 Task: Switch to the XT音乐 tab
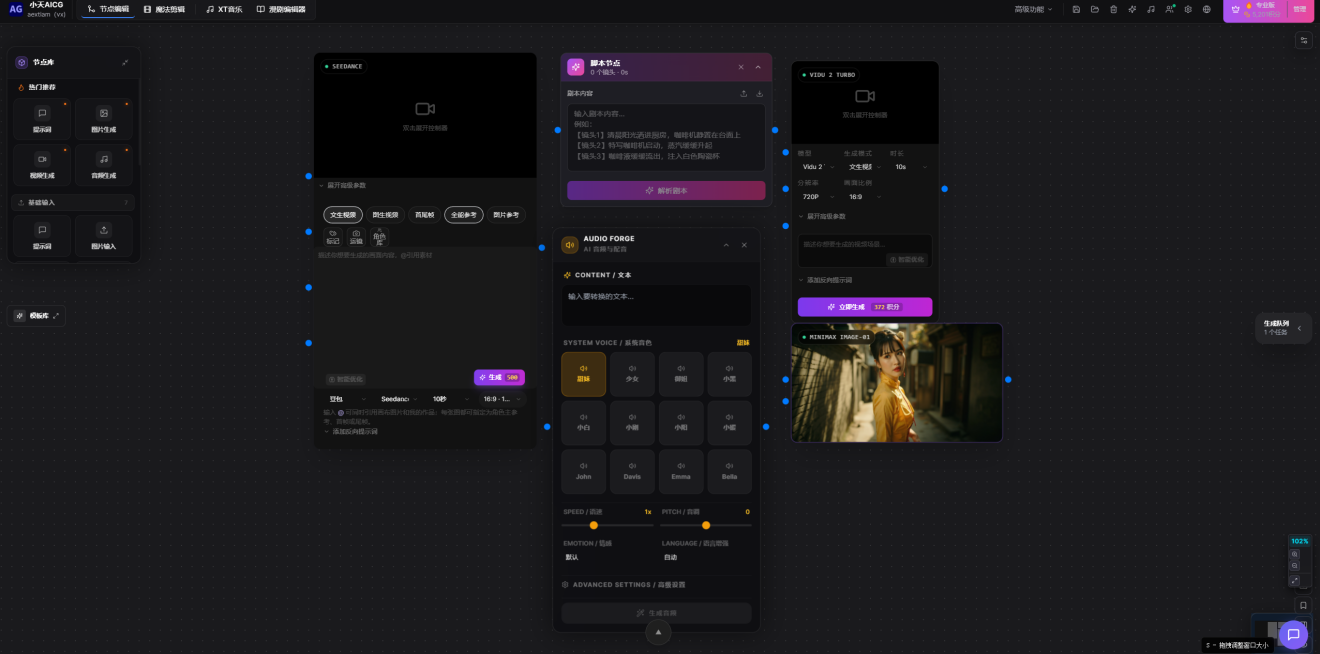coord(224,9)
